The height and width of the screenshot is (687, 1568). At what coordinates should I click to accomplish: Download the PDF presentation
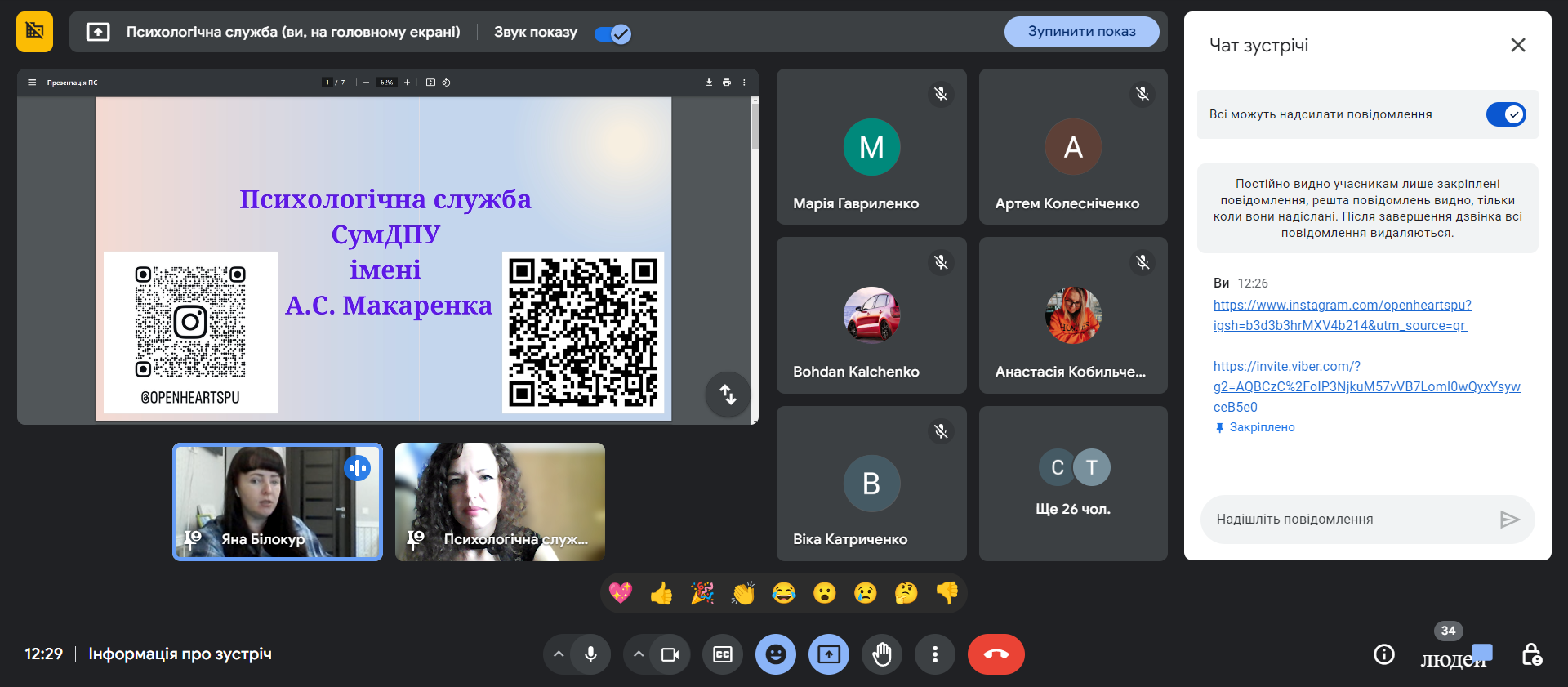pyautogui.click(x=709, y=83)
